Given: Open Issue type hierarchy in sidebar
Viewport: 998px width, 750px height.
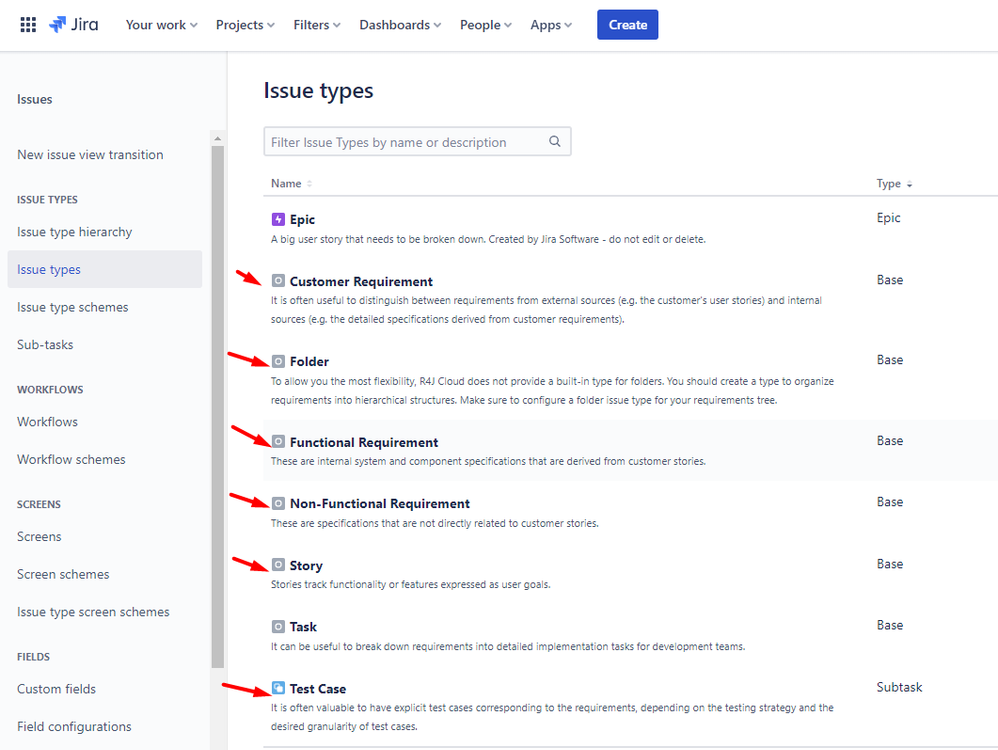Looking at the screenshot, I should click(x=74, y=232).
